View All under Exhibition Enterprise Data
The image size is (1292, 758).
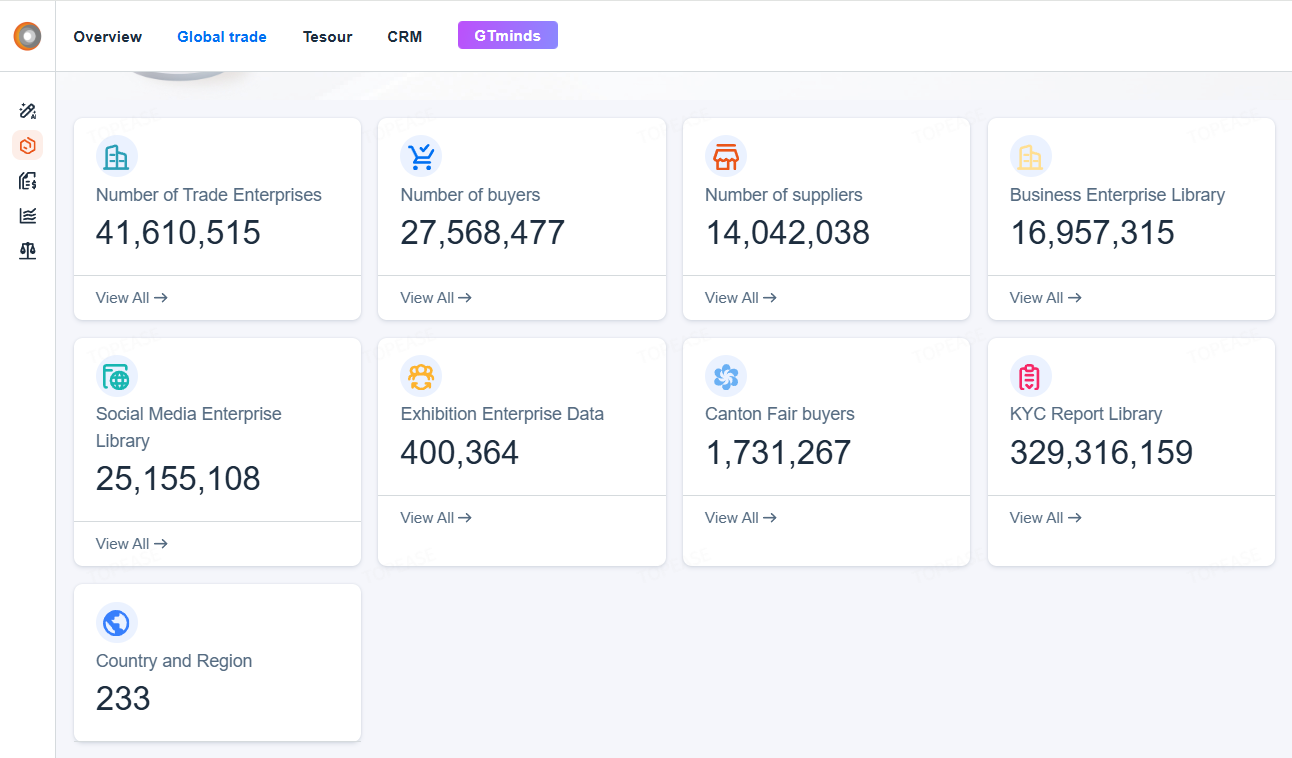point(436,518)
